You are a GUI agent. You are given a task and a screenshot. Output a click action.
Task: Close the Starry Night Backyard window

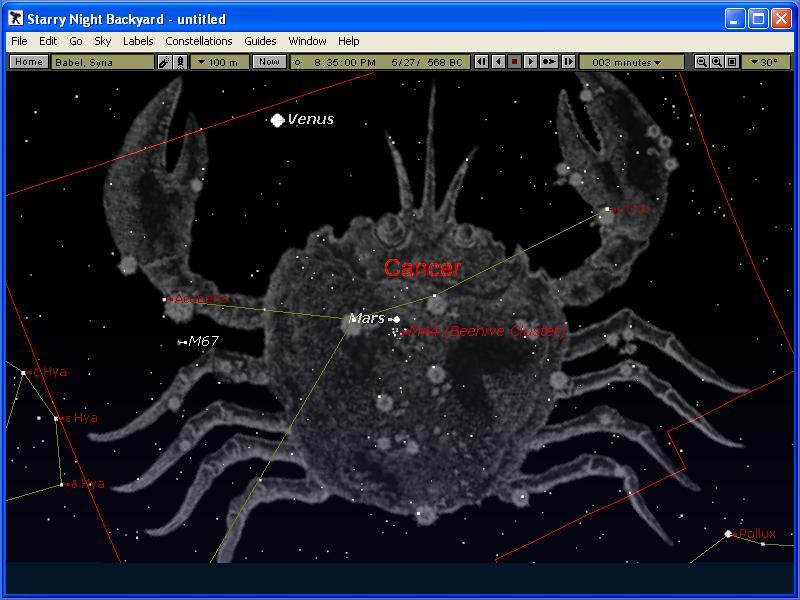pos(781,19)
